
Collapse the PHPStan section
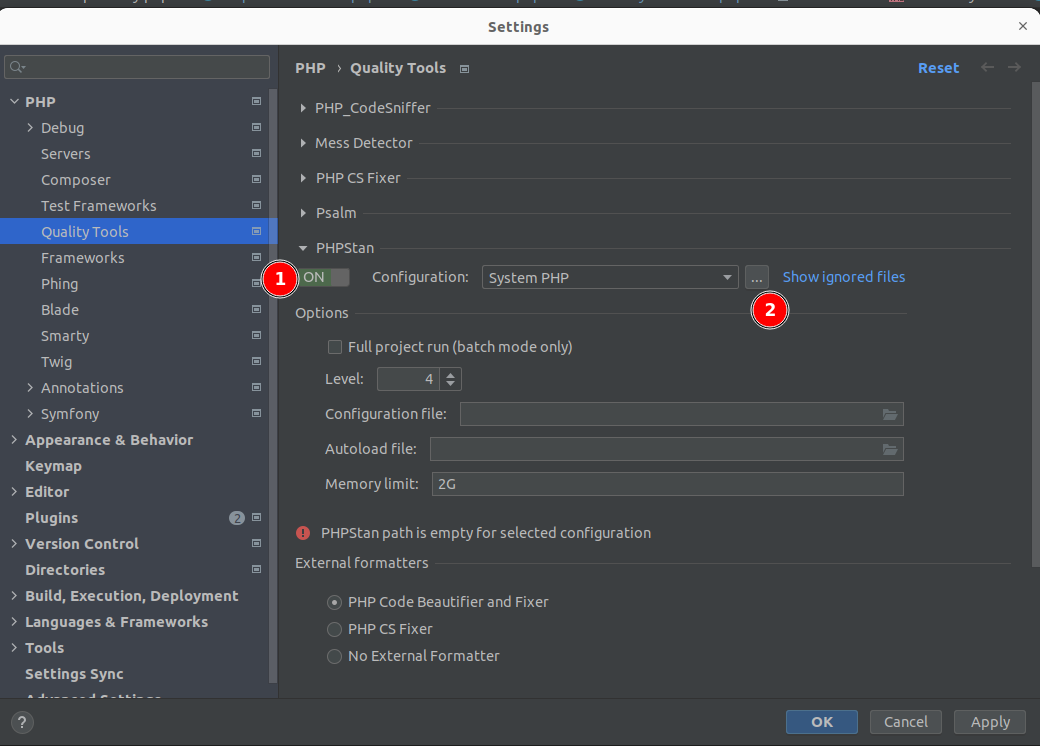tap(303, 248)
